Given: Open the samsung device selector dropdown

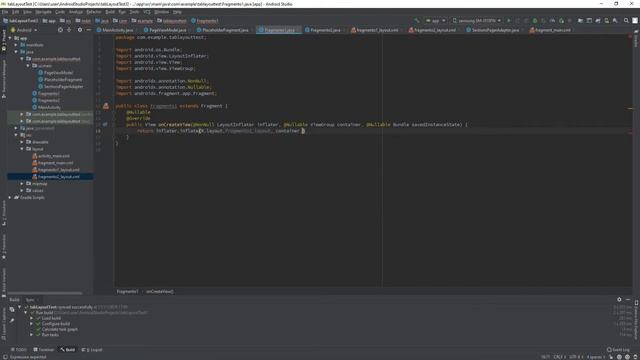Looking at the screenshot, I should point(477,20).
